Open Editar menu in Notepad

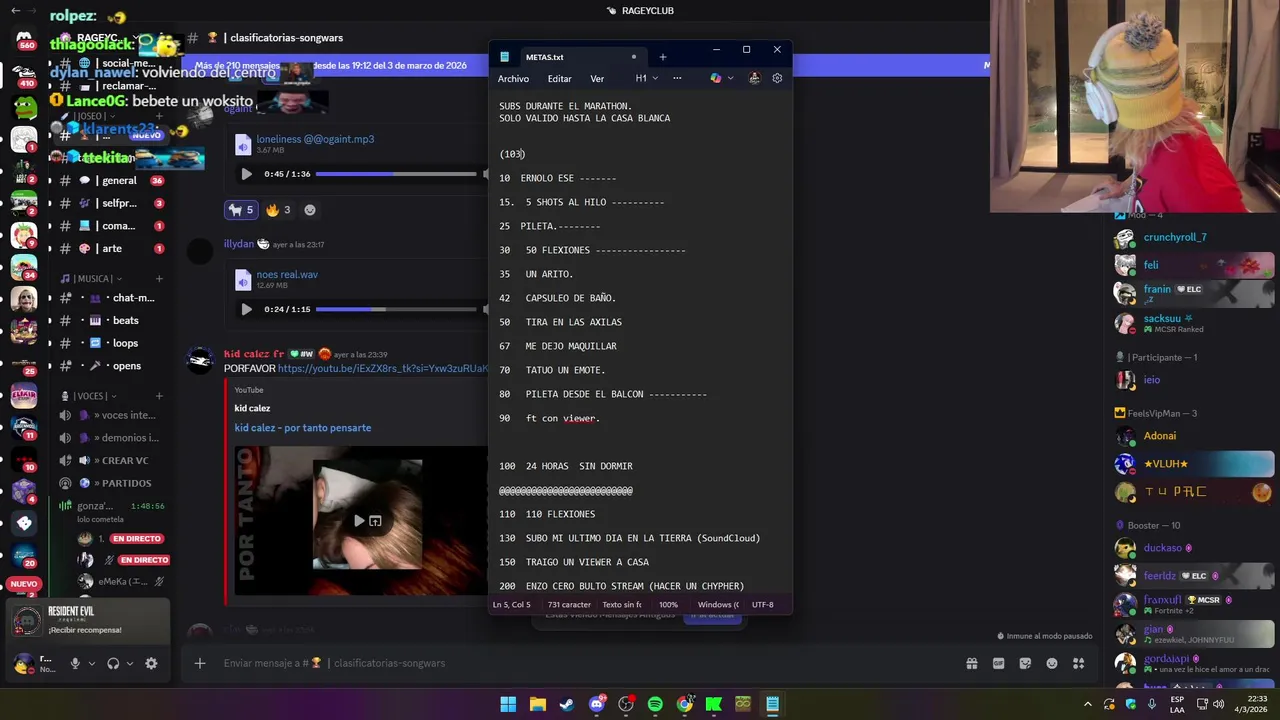tap(559, 79)
